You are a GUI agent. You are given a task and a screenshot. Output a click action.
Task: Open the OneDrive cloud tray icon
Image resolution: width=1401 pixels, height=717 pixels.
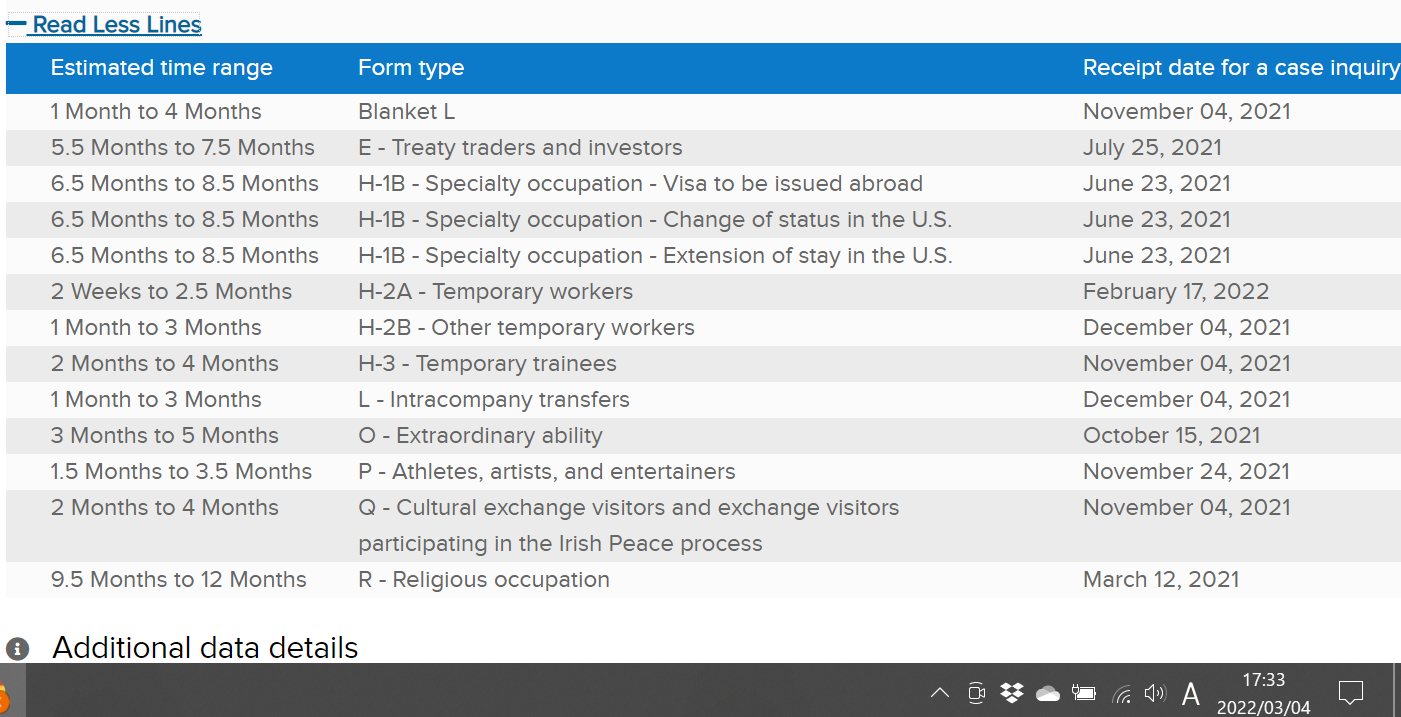[1047, 693]
